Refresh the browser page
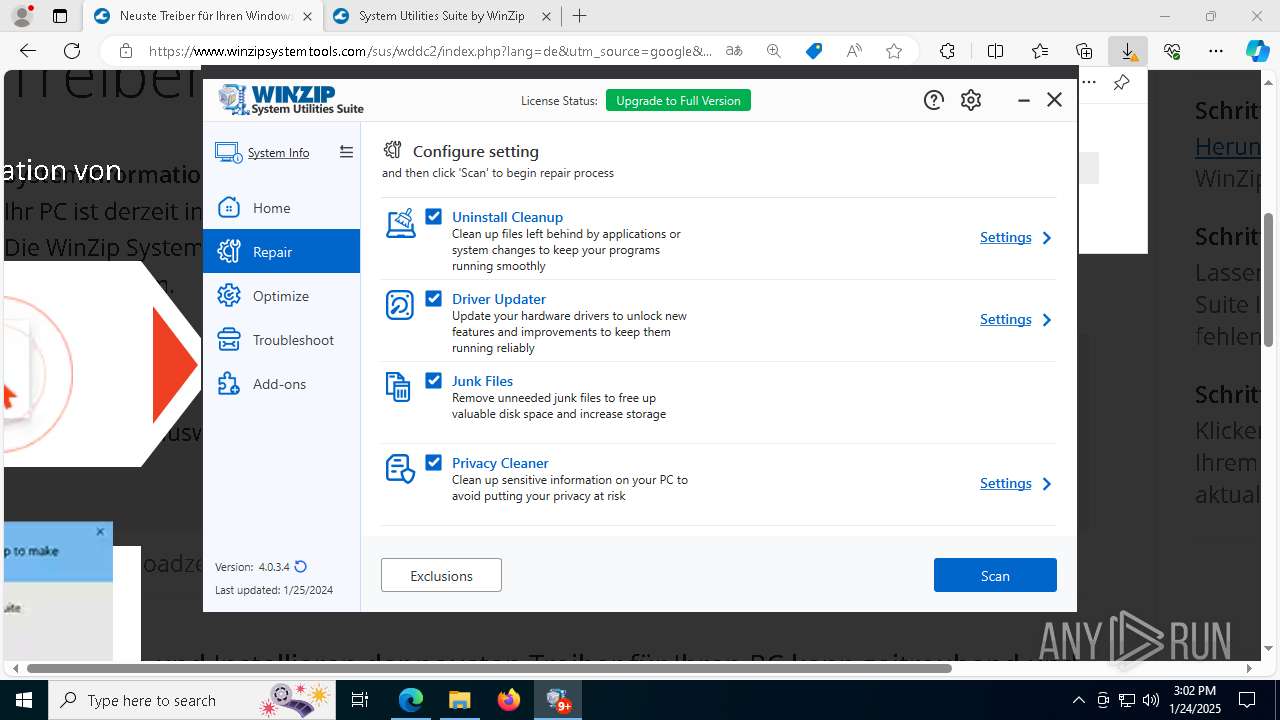Screen dimensions: 1280x720 [72, 51]
